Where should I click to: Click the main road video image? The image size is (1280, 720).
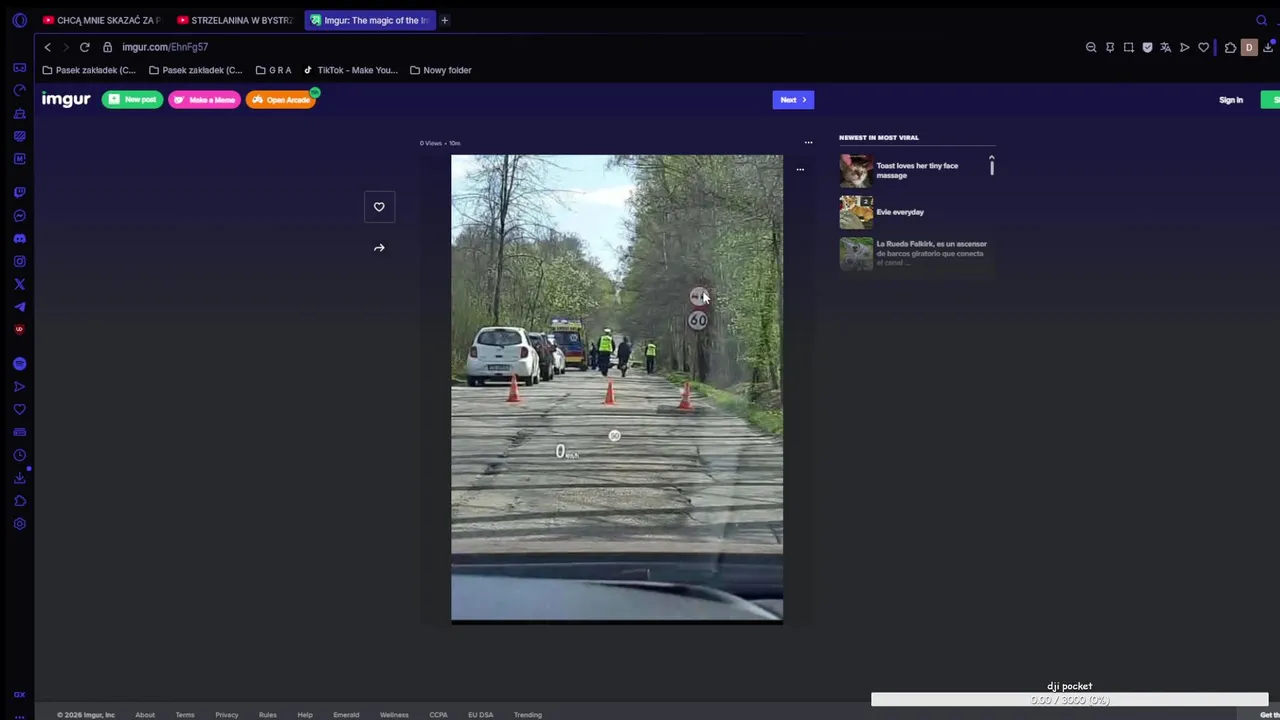coord(617,389)
